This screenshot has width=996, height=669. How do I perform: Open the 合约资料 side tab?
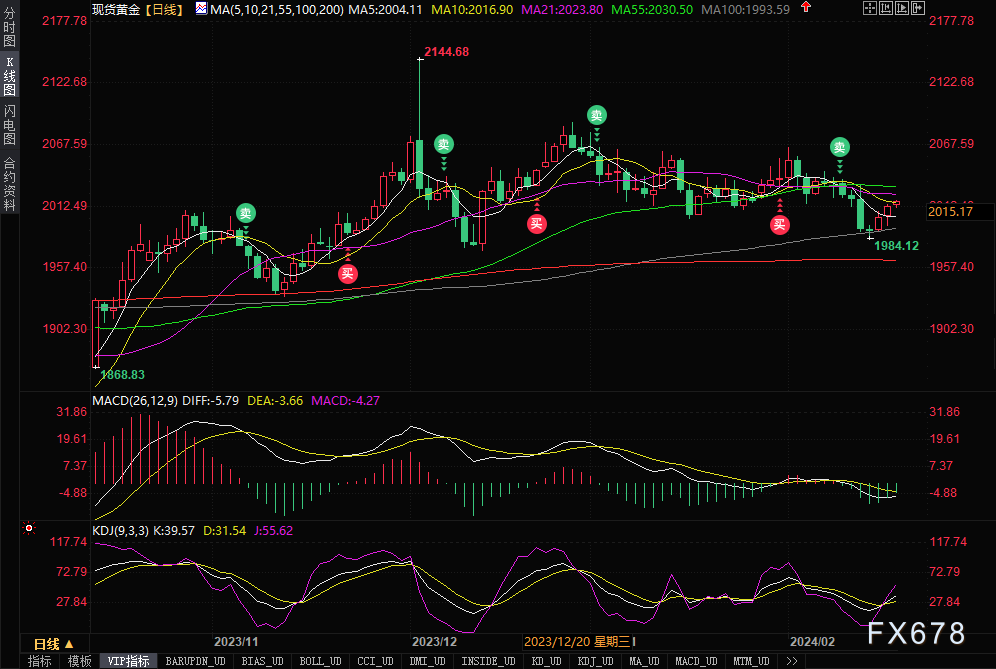[9, 183]
